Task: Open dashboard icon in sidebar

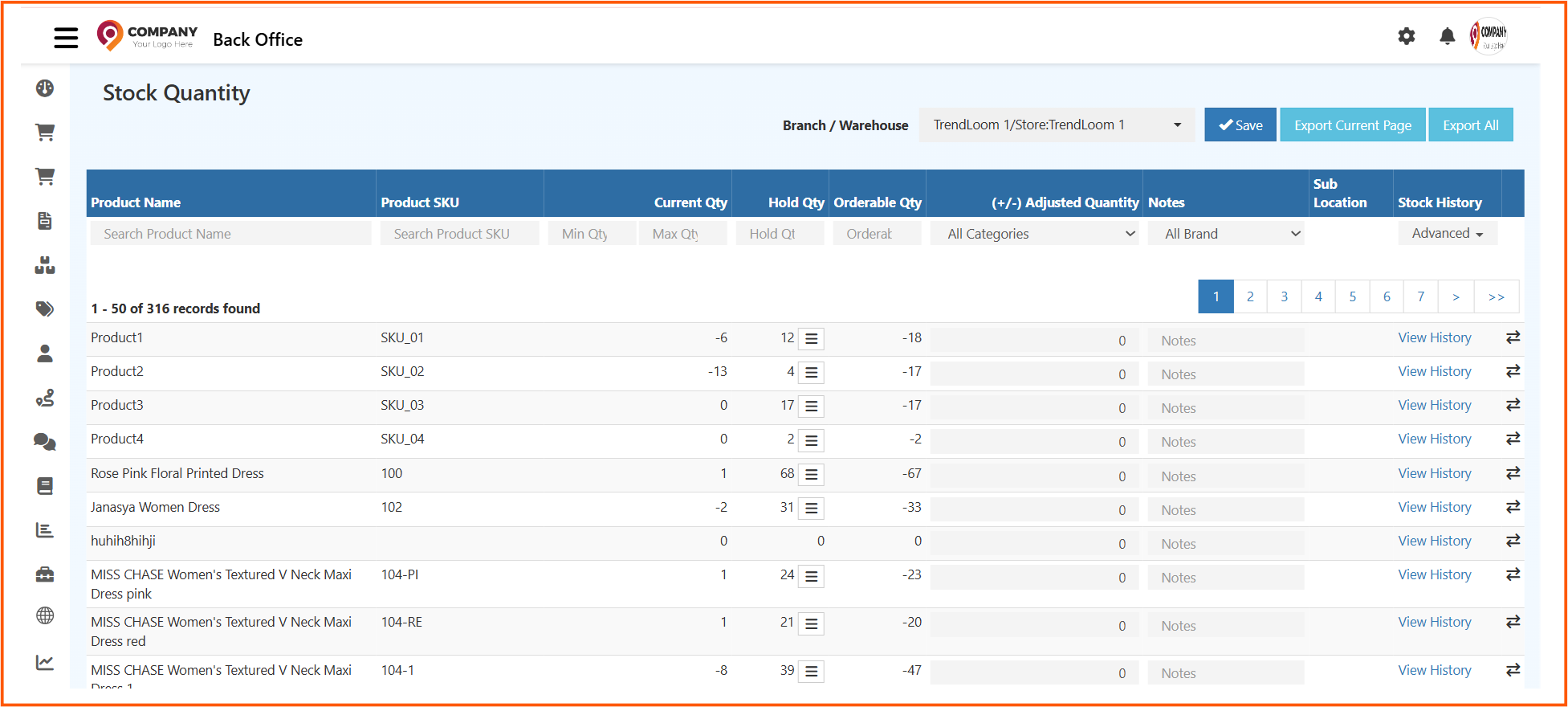Action: (x=45, y=88)
